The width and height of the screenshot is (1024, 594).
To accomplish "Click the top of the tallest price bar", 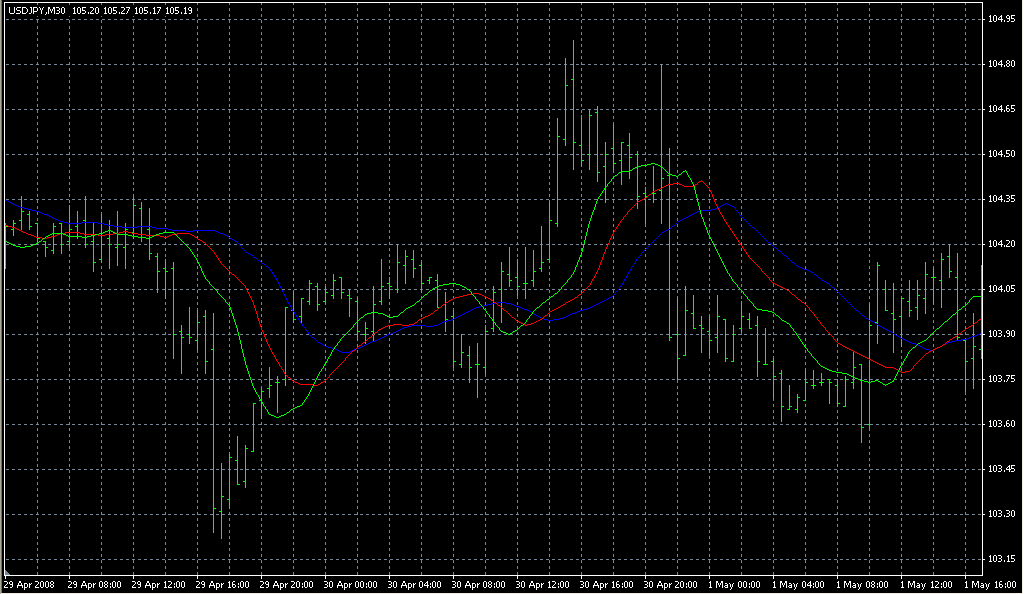I will (573, 41).
